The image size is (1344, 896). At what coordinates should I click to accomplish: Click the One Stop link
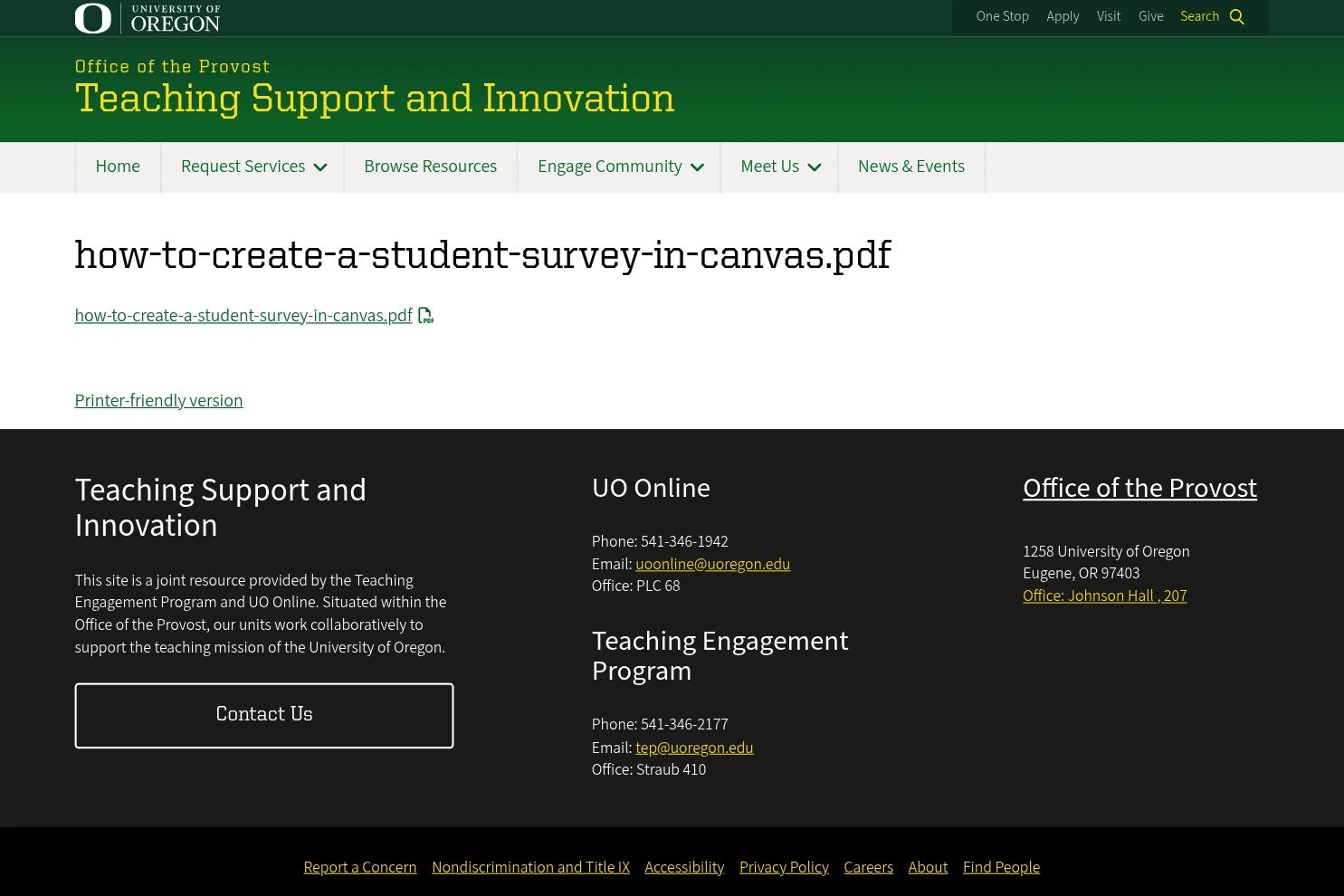click(1002, 17)
